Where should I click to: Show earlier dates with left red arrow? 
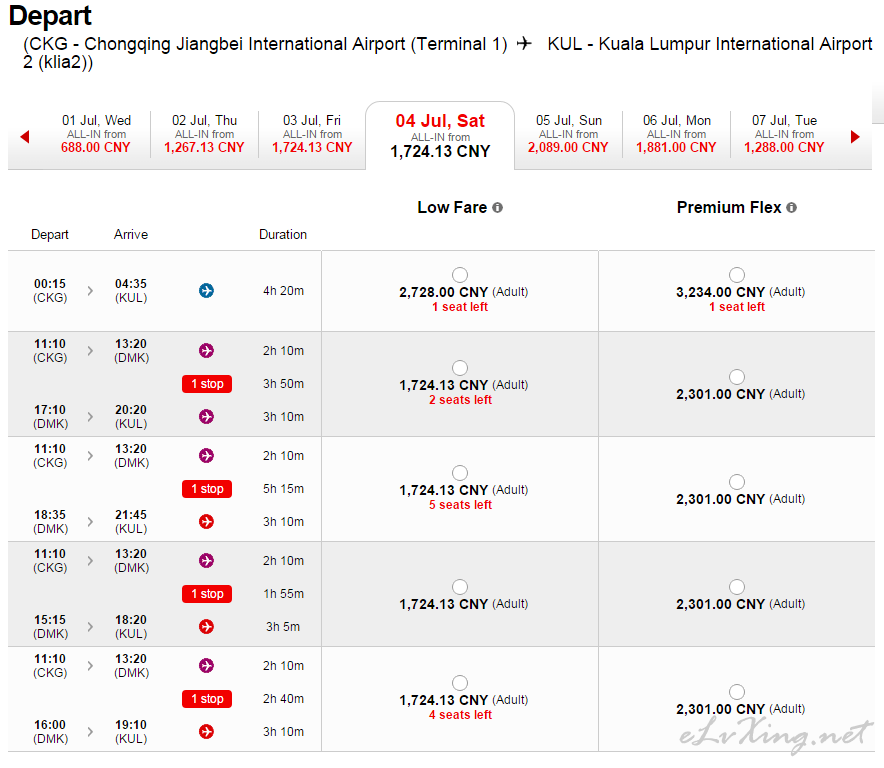(24, 136)
